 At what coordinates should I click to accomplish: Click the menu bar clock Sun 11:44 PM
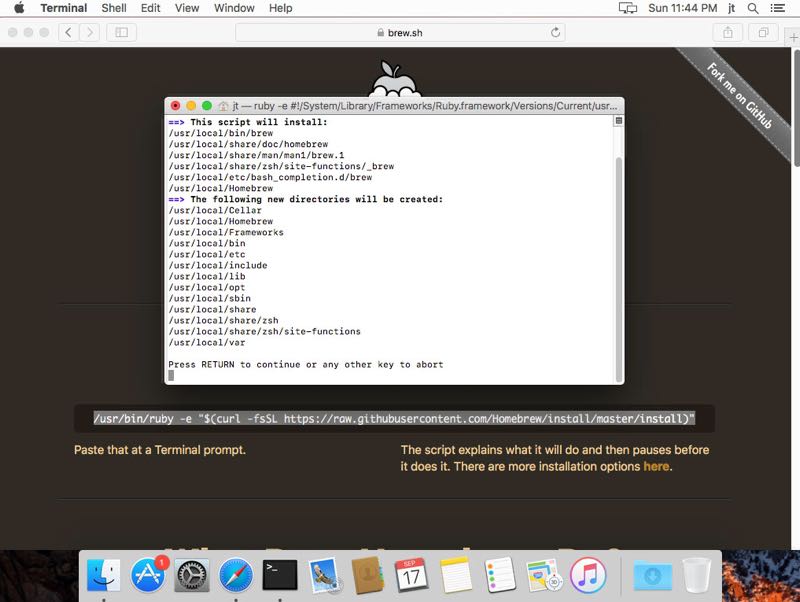pyautogui.click(x=682, y=8)
